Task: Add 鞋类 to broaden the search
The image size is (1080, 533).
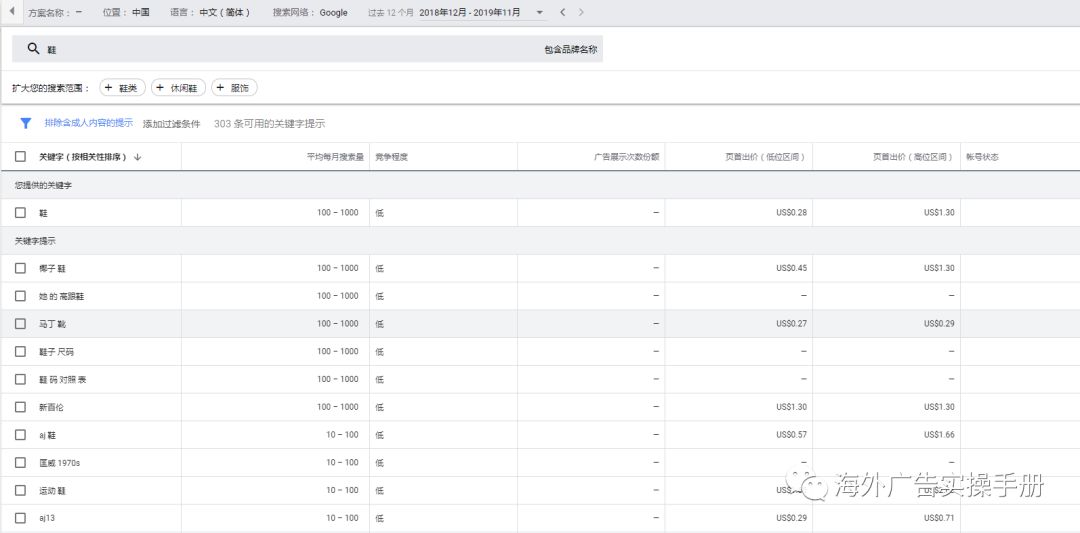Action: click(123, 87)
